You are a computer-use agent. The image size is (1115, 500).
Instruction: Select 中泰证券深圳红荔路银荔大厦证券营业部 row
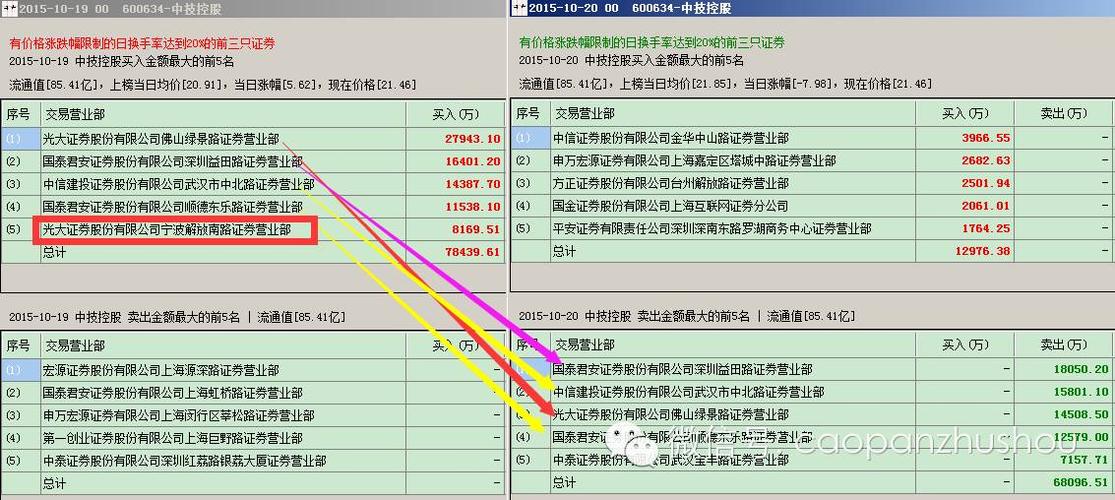253,461
